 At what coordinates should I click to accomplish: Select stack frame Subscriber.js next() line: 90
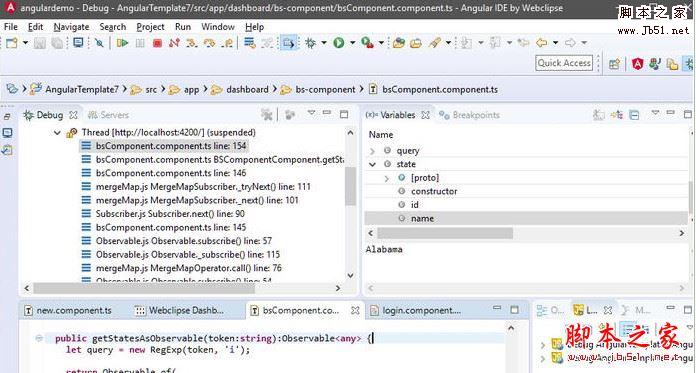coord(163,214)
